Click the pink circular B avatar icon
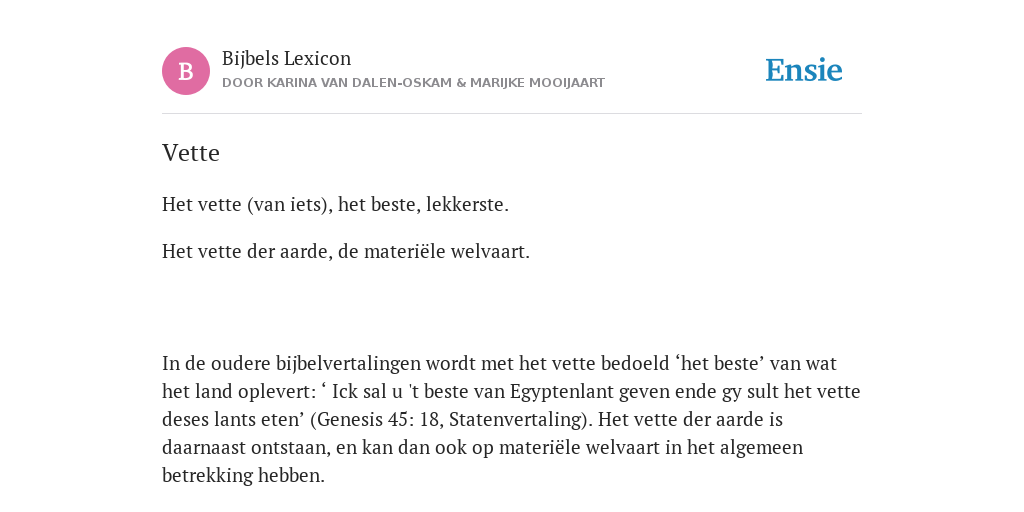 [186, 71]
